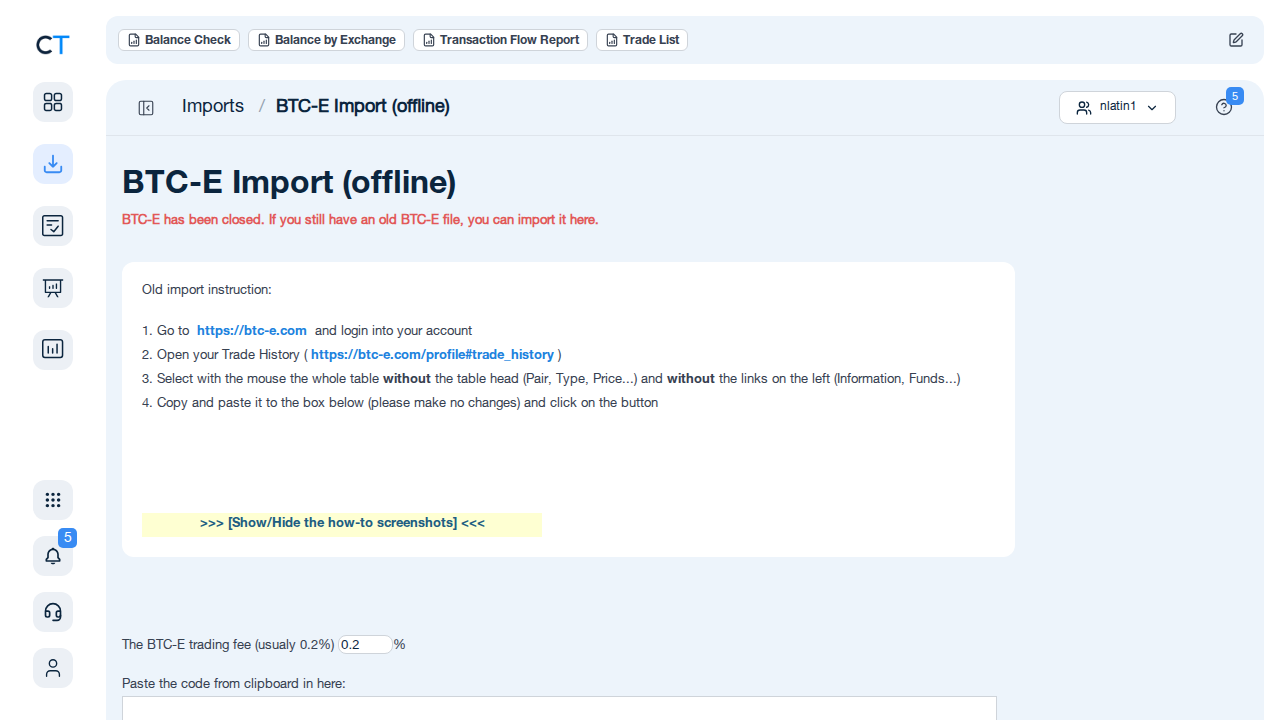Viewport: 1280px width, 720px height.
Task: Open the checklist icon in sidebar
Action: (x=53, y=226)
